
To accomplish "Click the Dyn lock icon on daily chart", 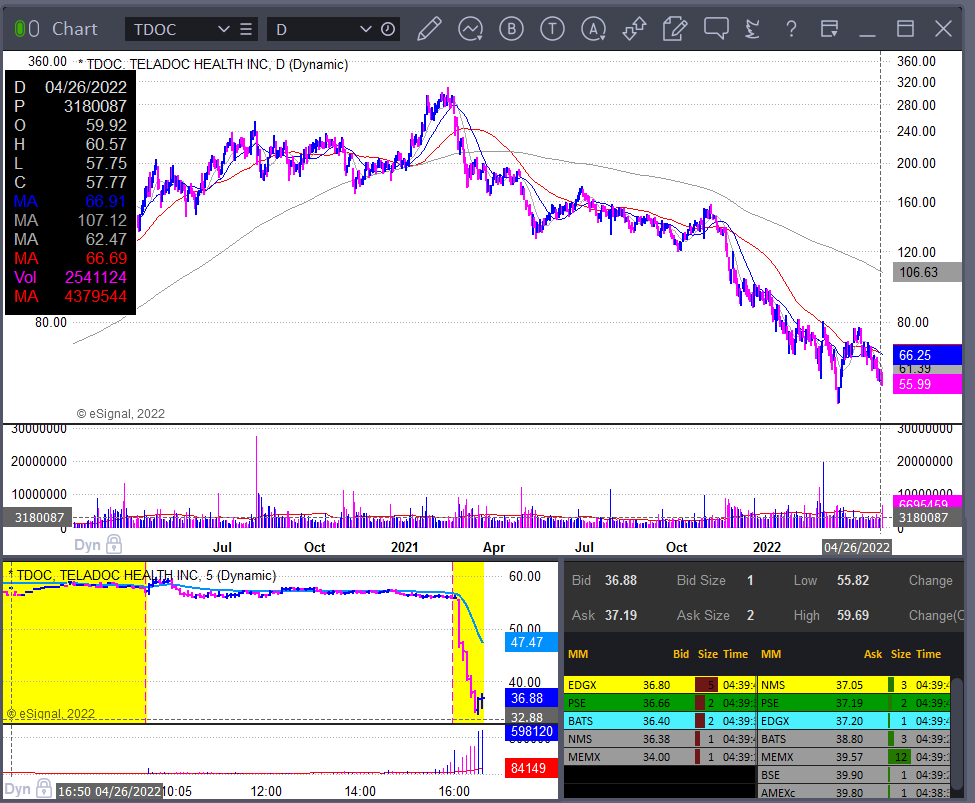I will click(114, 544).
